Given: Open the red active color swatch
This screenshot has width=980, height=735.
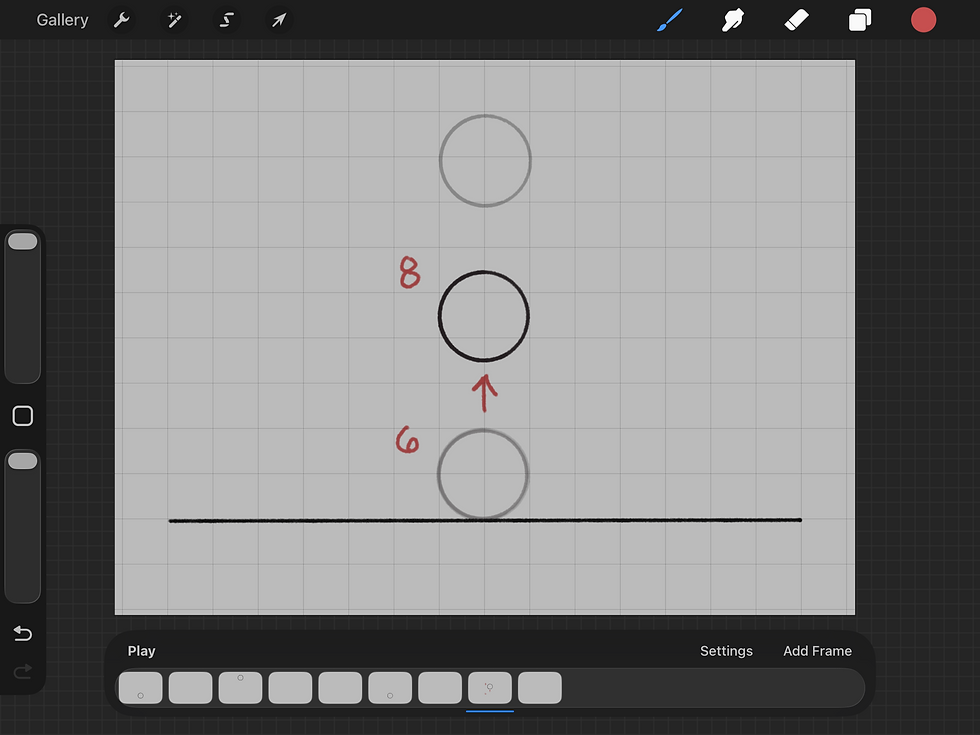Looking at the screenshot, I should click(x=923, y=20).
